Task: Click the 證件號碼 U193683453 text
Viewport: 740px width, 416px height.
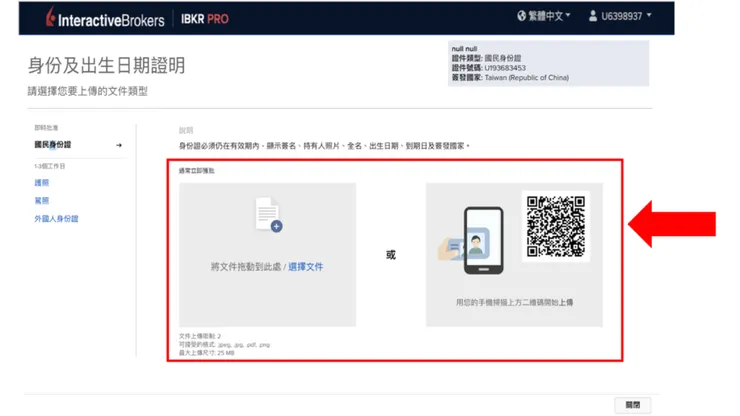Action: coord(488,68)
